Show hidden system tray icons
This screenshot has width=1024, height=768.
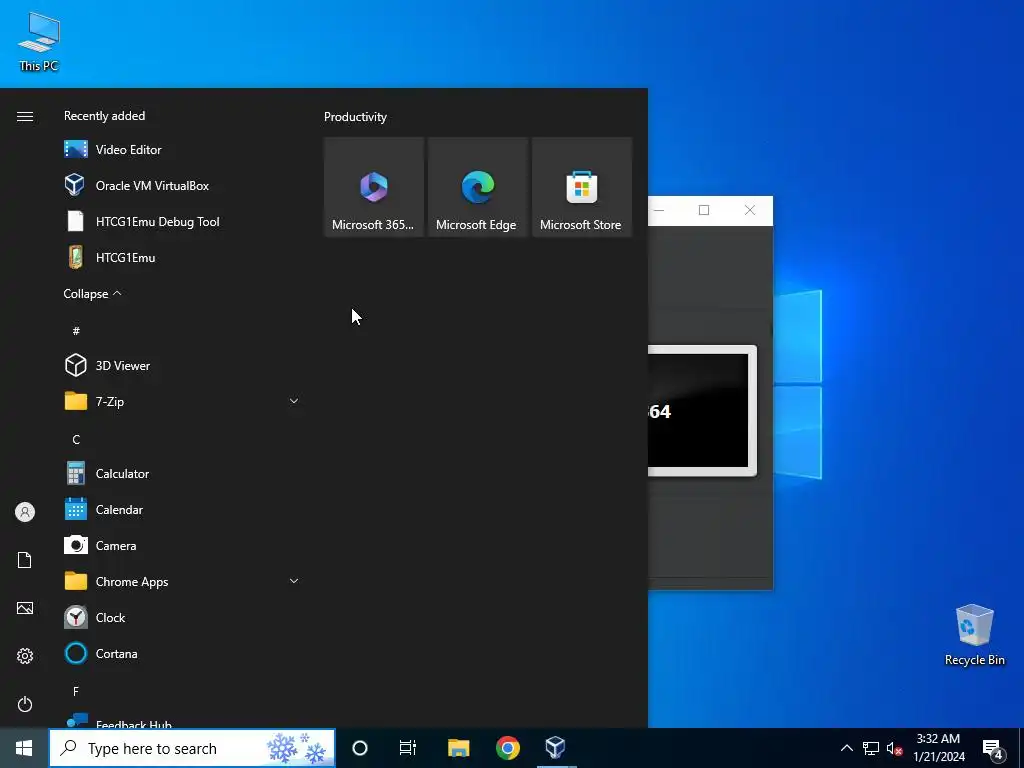[846, 748]
